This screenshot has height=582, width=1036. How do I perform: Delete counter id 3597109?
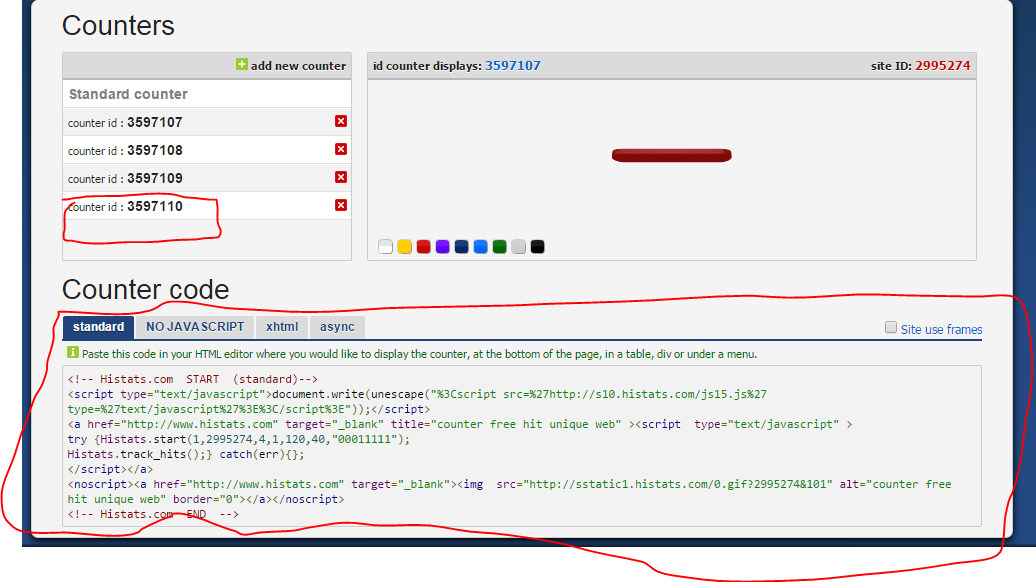(341, 177)
